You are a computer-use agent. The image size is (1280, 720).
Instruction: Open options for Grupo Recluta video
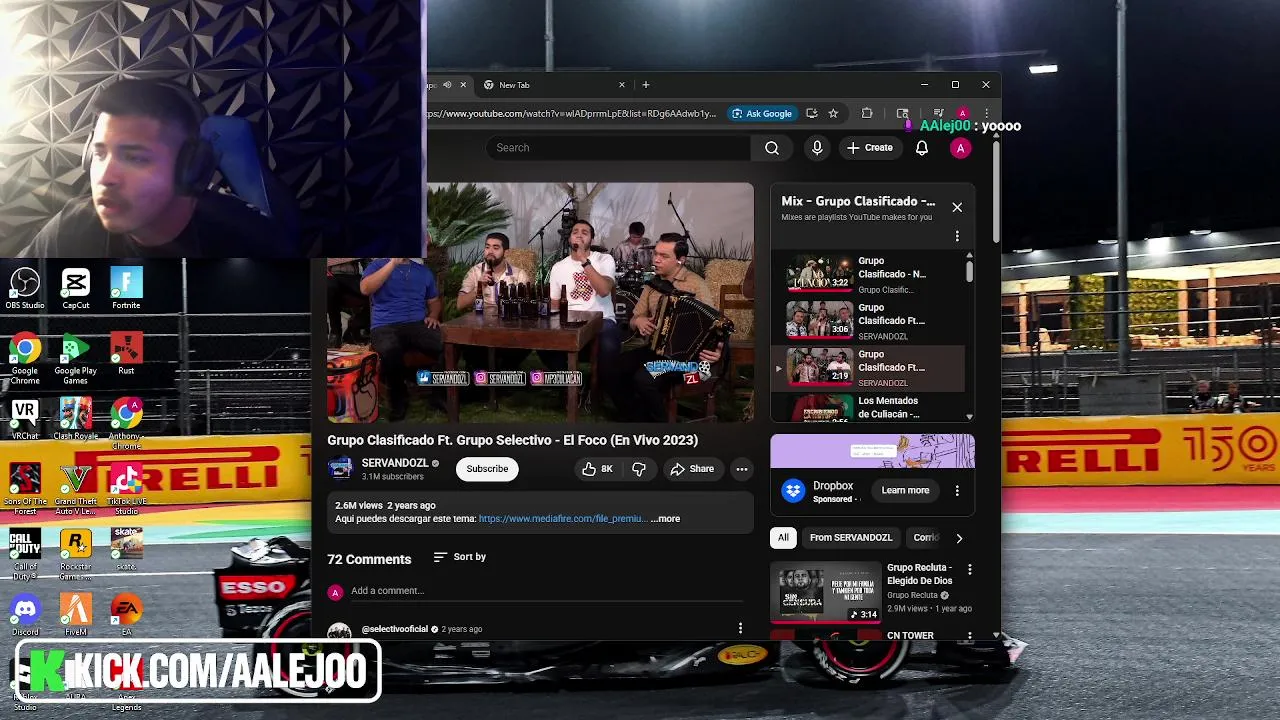pos(969,569)
